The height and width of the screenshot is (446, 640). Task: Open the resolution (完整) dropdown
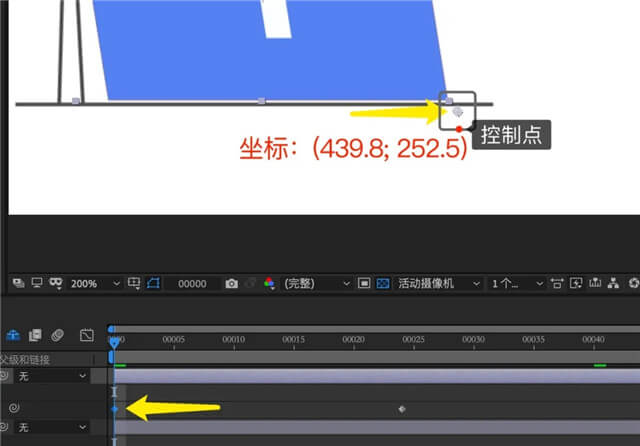click(318, 284)
